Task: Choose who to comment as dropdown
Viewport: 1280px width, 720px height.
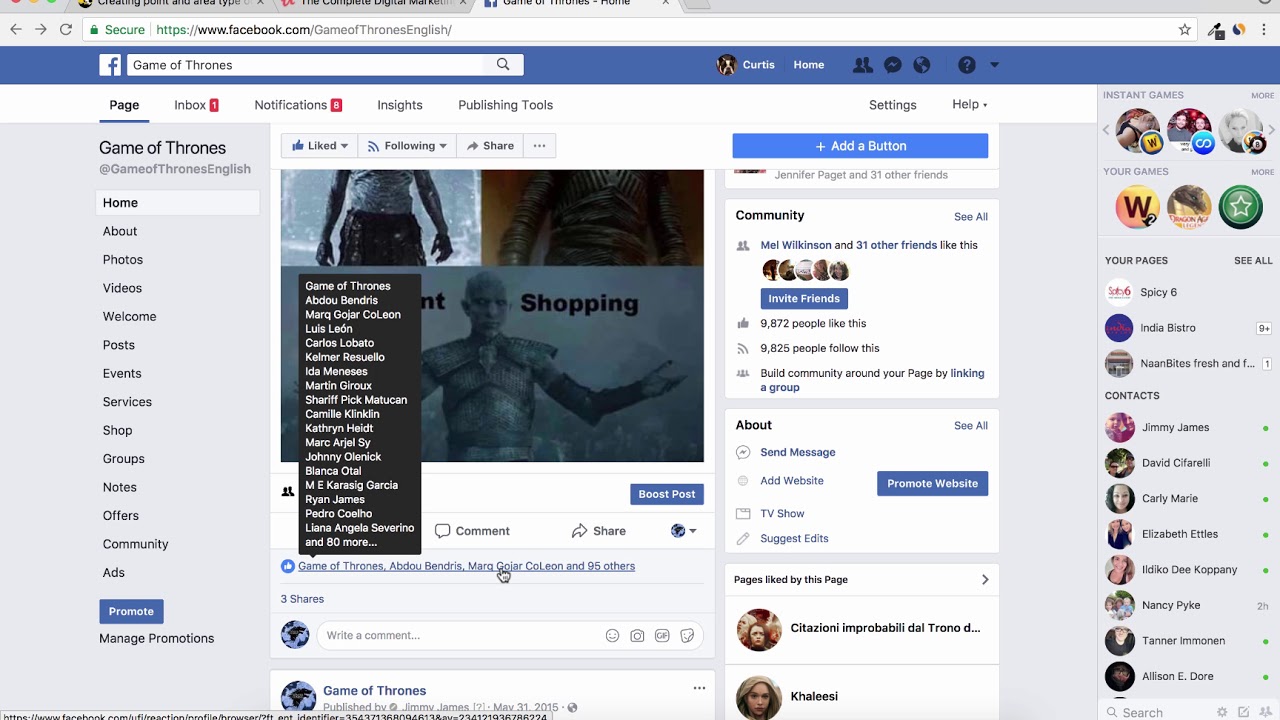Action: (683, 531)
